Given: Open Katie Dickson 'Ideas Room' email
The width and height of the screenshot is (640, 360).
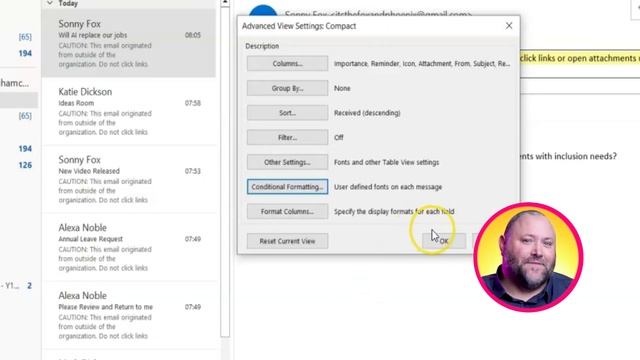Looking at the screenshot, I should [x=129, y=111].
